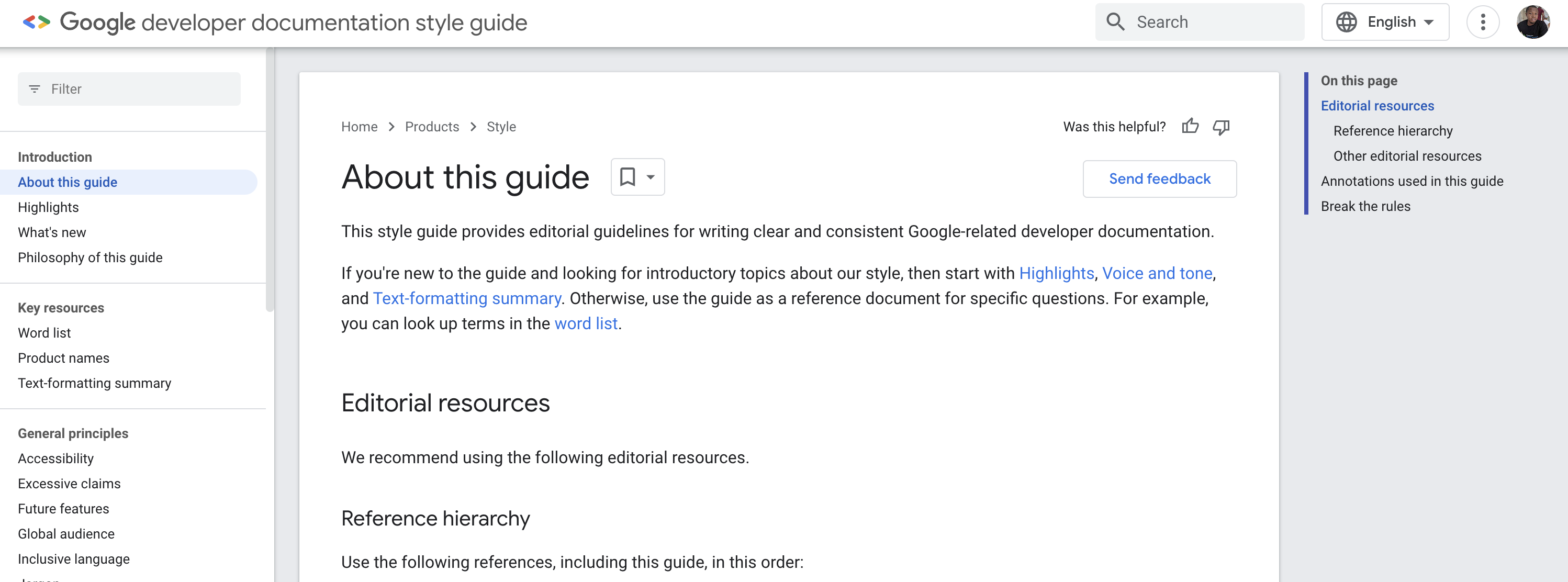Screen dimensions: 1568x582
Task: Jump to Other editorial resources
Action: [1407, 156]
